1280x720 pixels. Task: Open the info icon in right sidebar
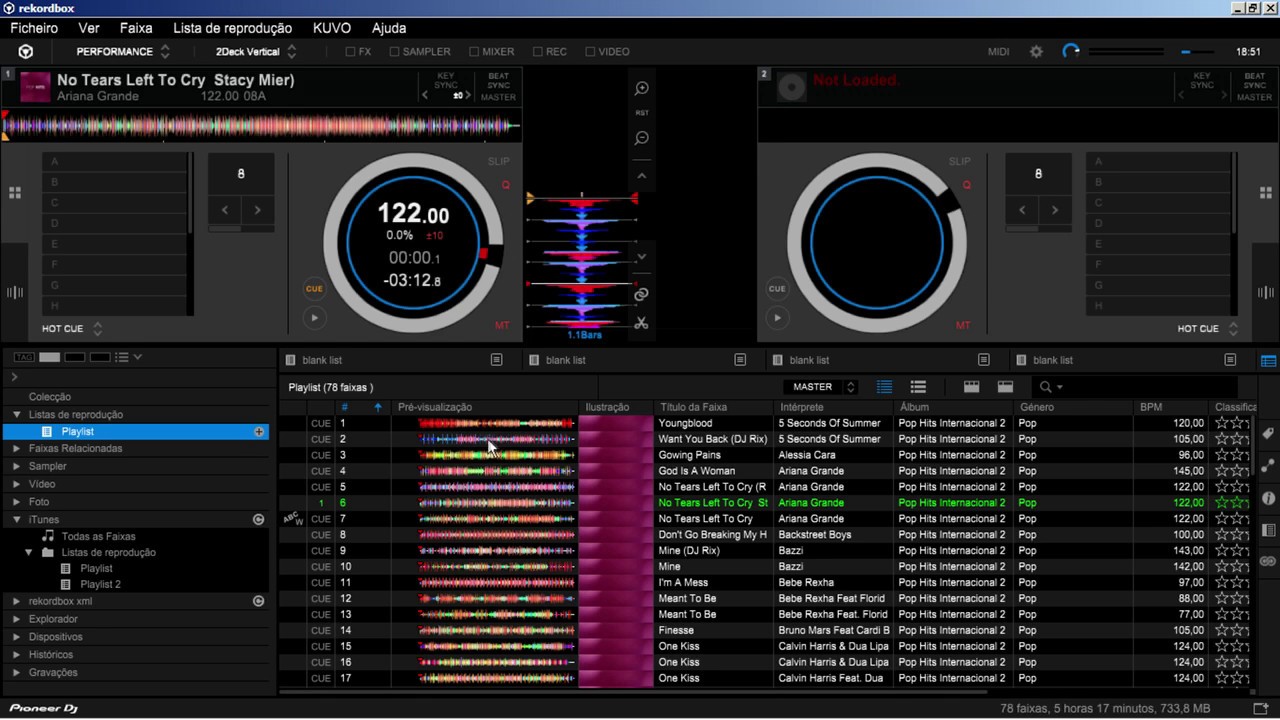[1269, 498]
